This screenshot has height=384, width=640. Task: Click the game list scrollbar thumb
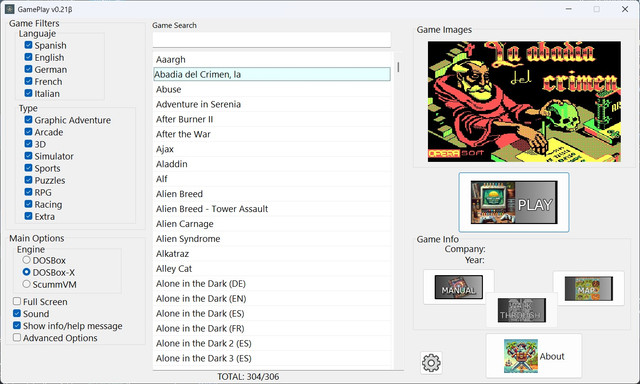tap(398, 67)
